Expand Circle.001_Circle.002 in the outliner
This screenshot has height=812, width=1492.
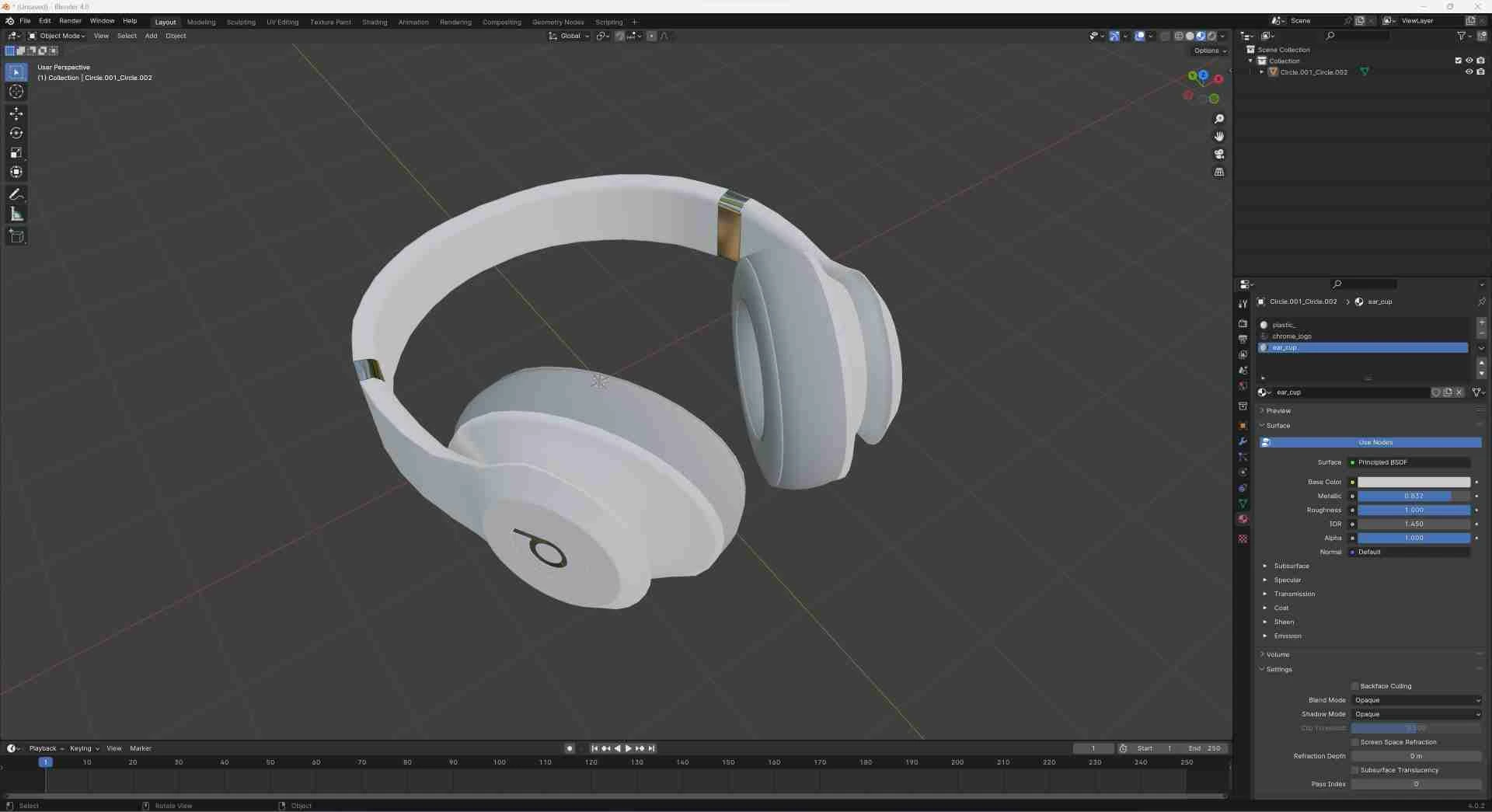pos(1261,71)
